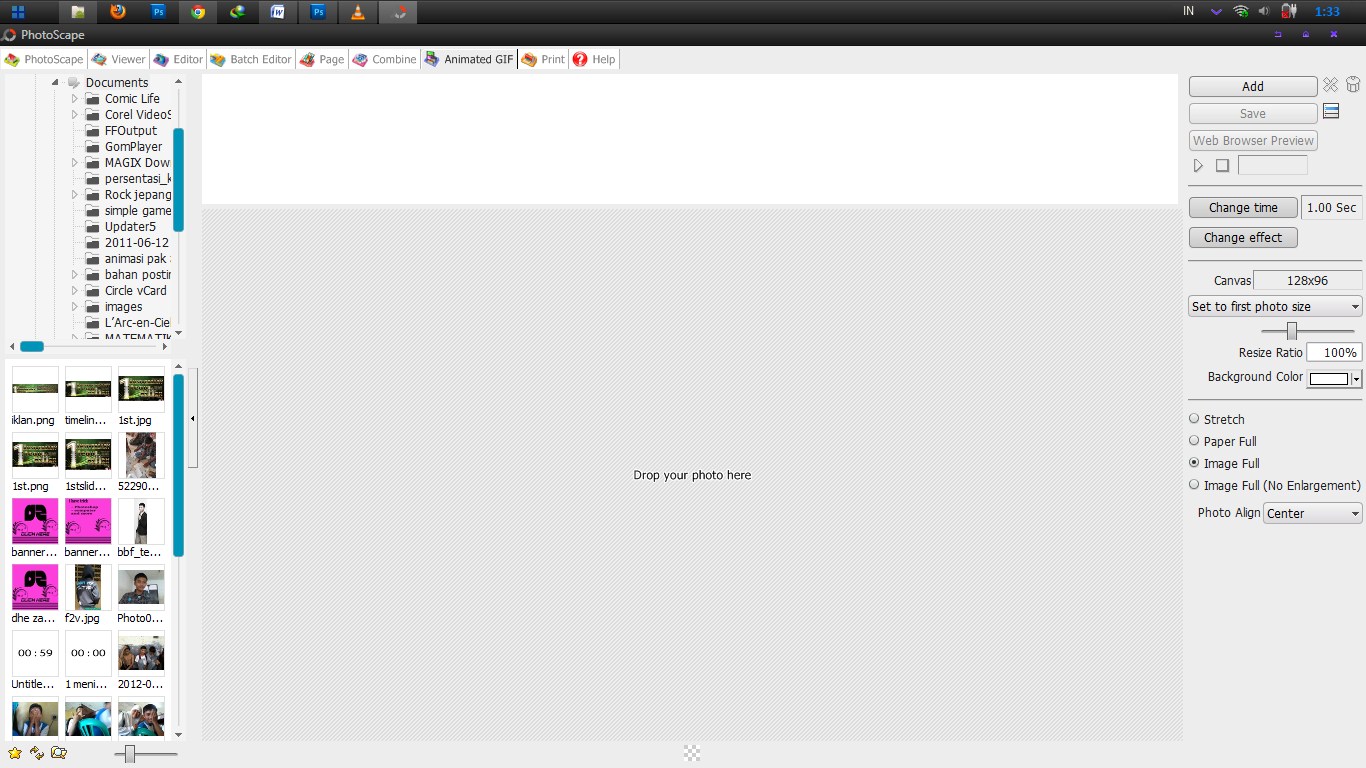Click the Add button
This screenshot has width=1366, height=768.
coord(1253,86)
